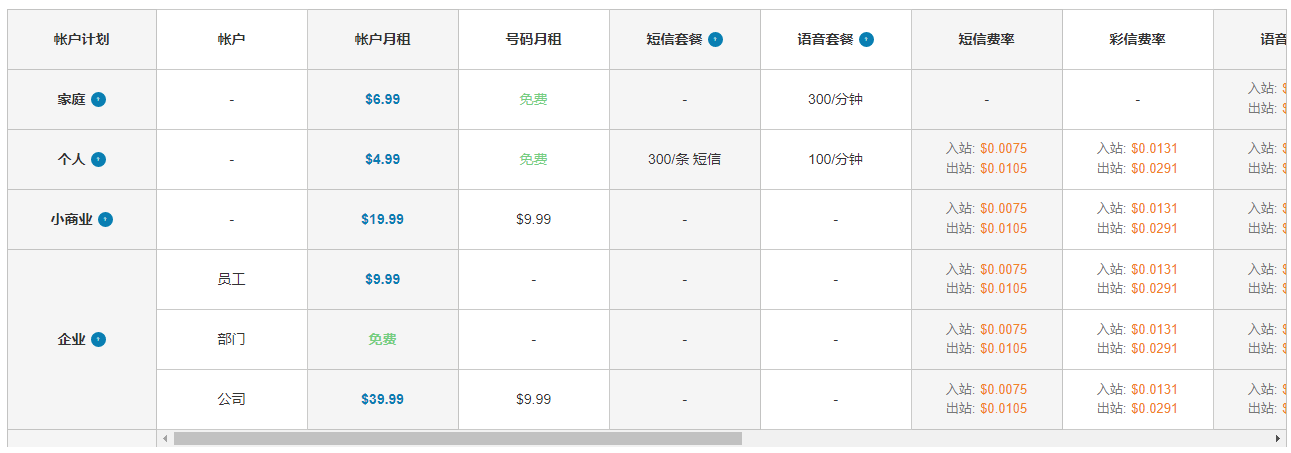Click the 彩信费率 column header
Image resolution: width=1291 pixels, height=453 pixels.
coord(1137,40)
